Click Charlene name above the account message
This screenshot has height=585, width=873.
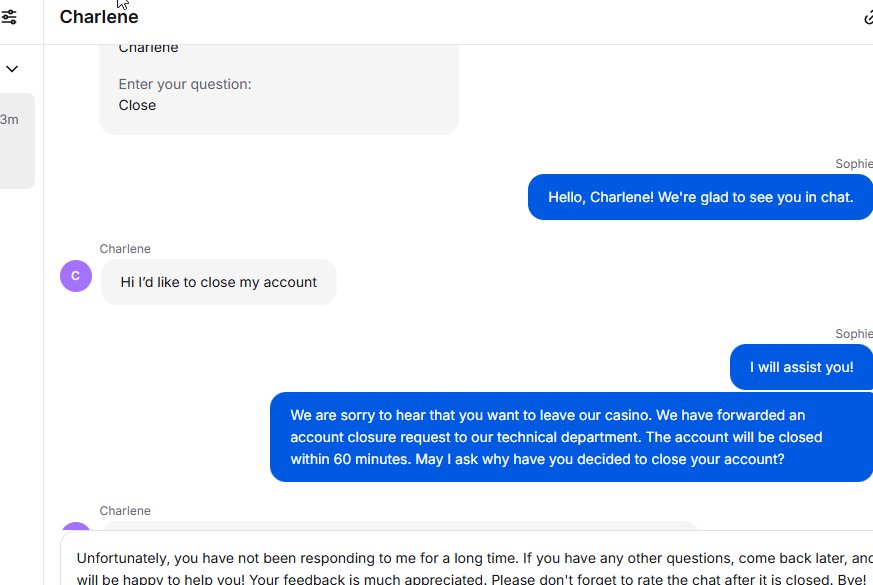click(125, 249)
